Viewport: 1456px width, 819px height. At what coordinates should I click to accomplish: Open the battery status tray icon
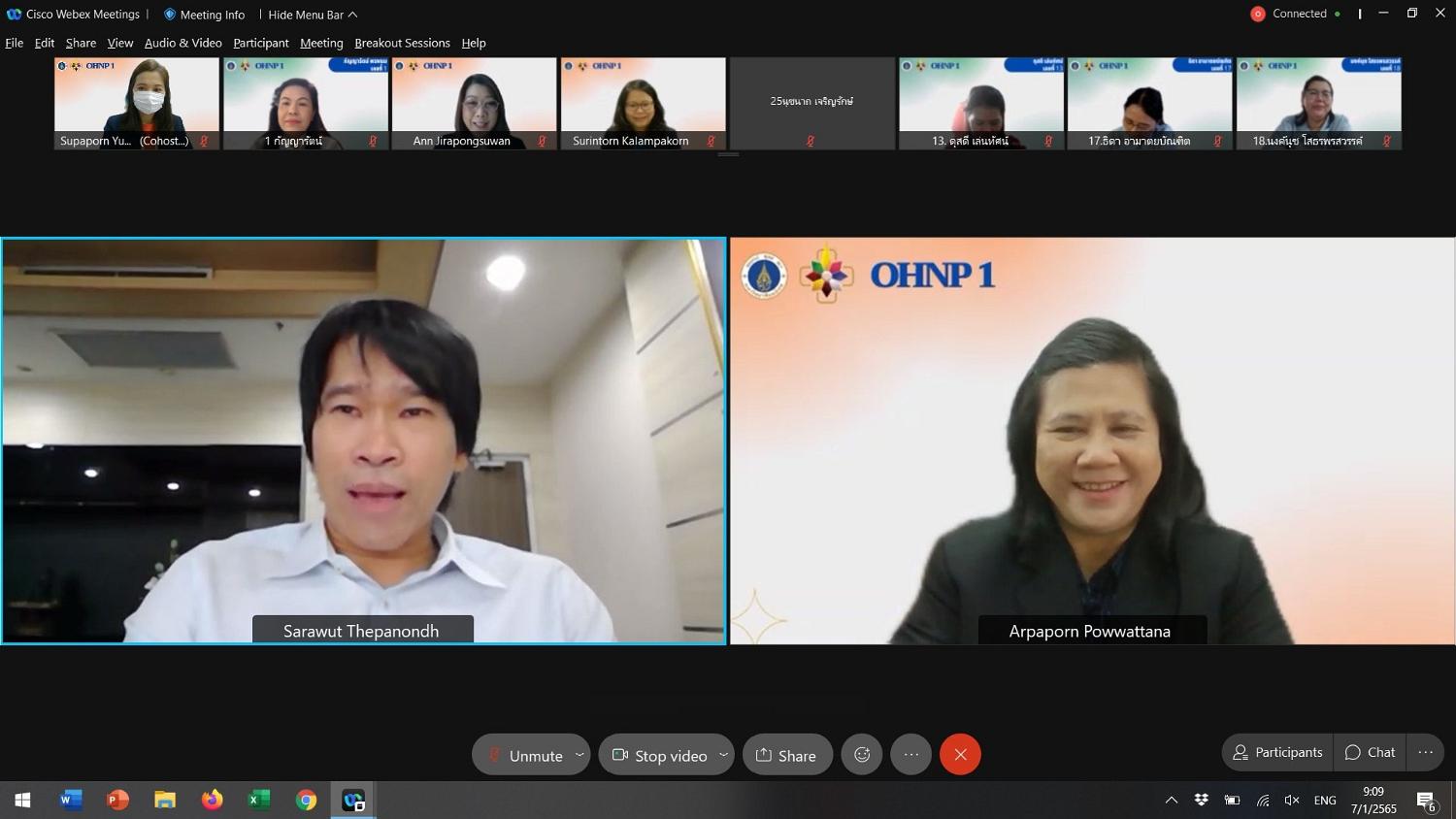1232,801
